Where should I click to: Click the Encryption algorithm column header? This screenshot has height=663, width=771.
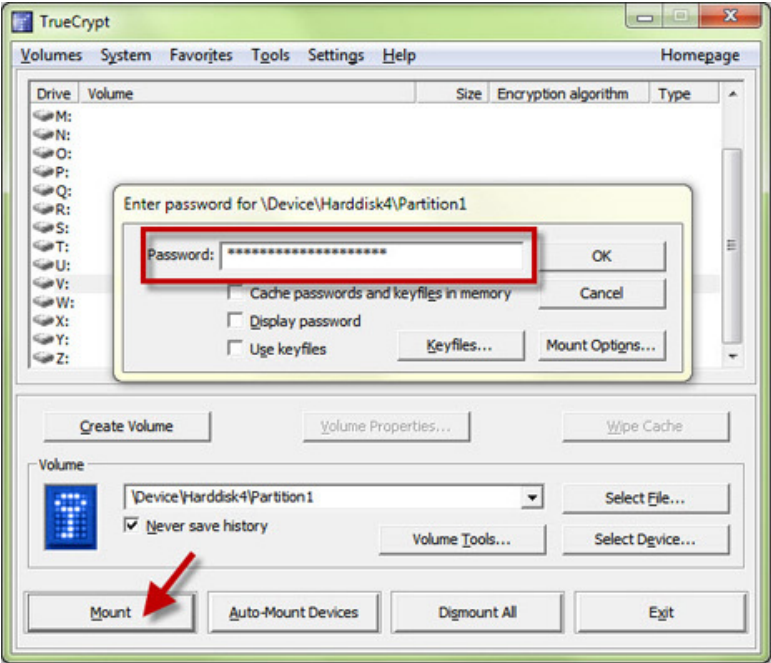click(x=569, y=93)
